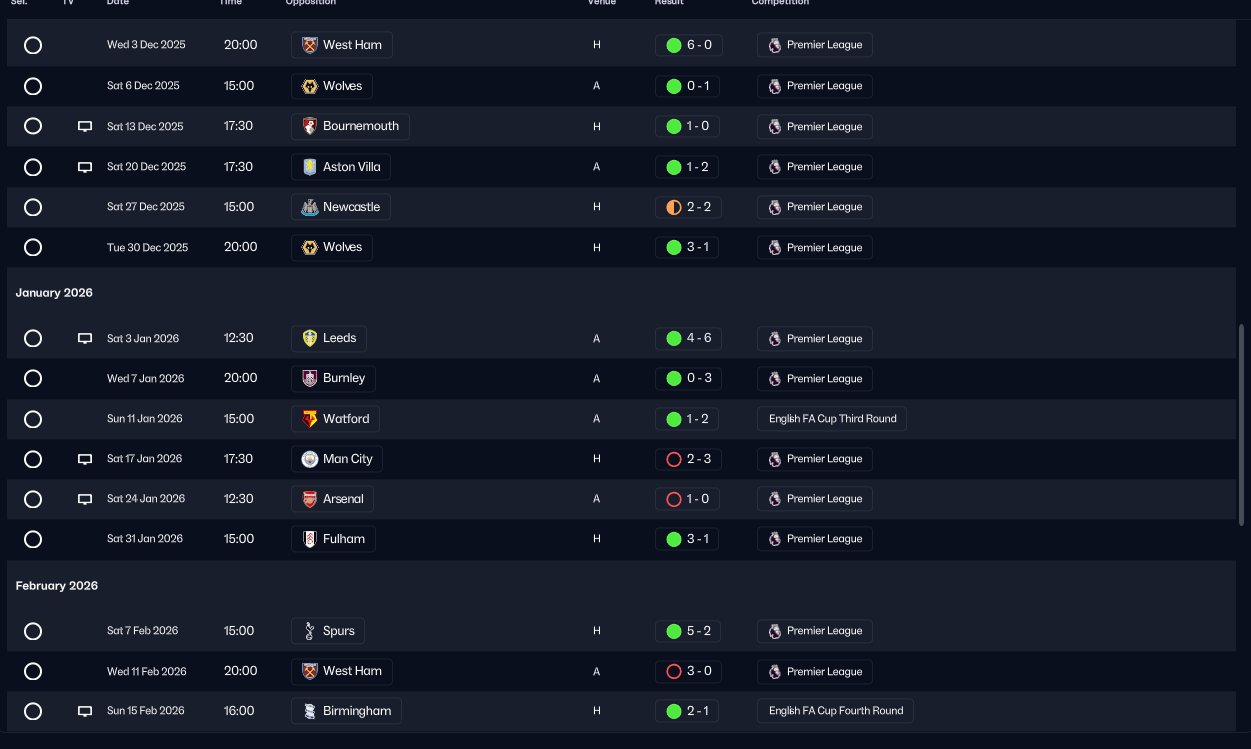Select the Burnley match row circle
Screen dimensions: 1251x749
pos(33,379)
